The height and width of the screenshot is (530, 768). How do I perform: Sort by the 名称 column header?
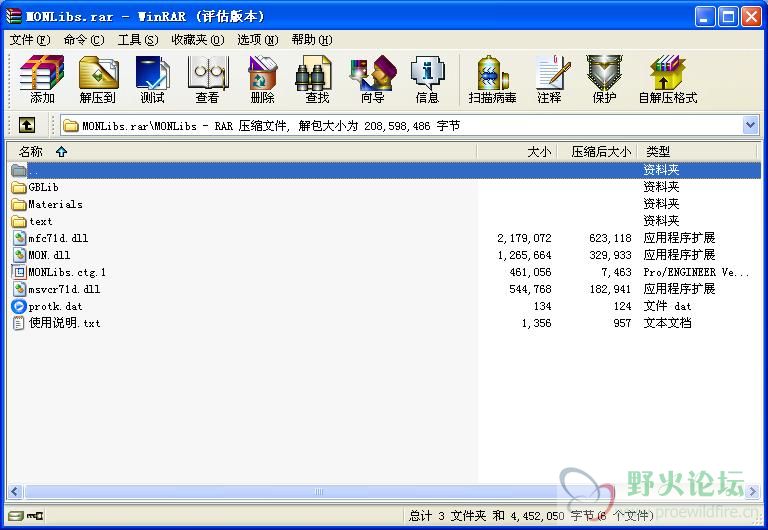(x=241, y=152)
